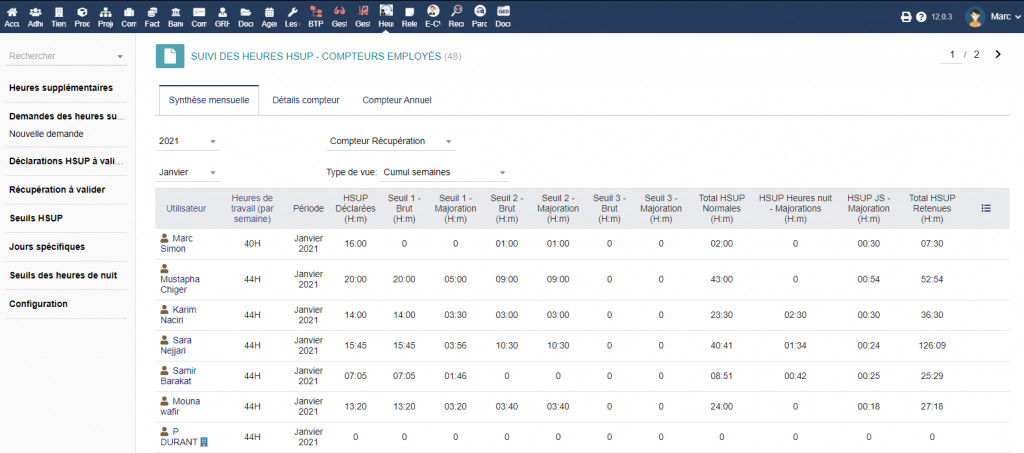Click the BTP module icon
The image size is (1024, 453).
[316, 16]
